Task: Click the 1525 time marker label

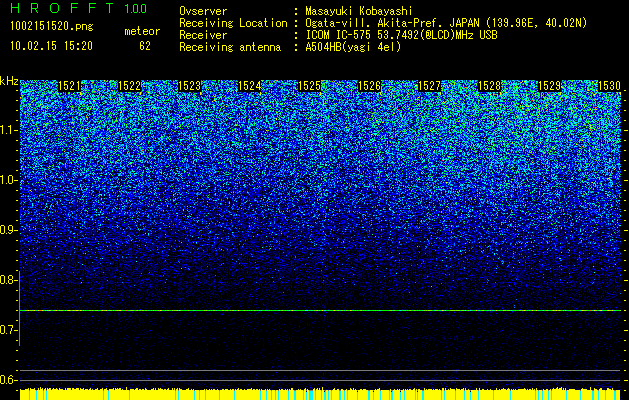Action: click(309, 86)
